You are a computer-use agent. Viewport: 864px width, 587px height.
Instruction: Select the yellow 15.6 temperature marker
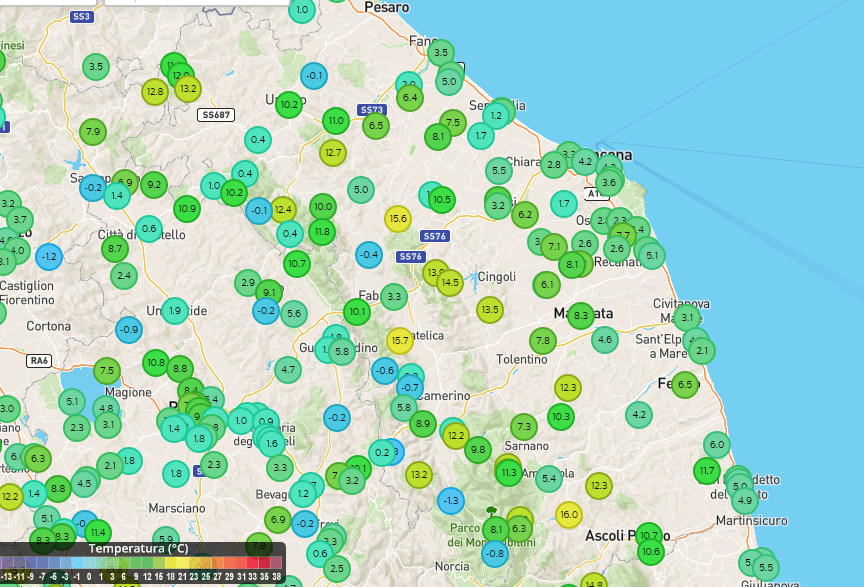click(398, 219)
